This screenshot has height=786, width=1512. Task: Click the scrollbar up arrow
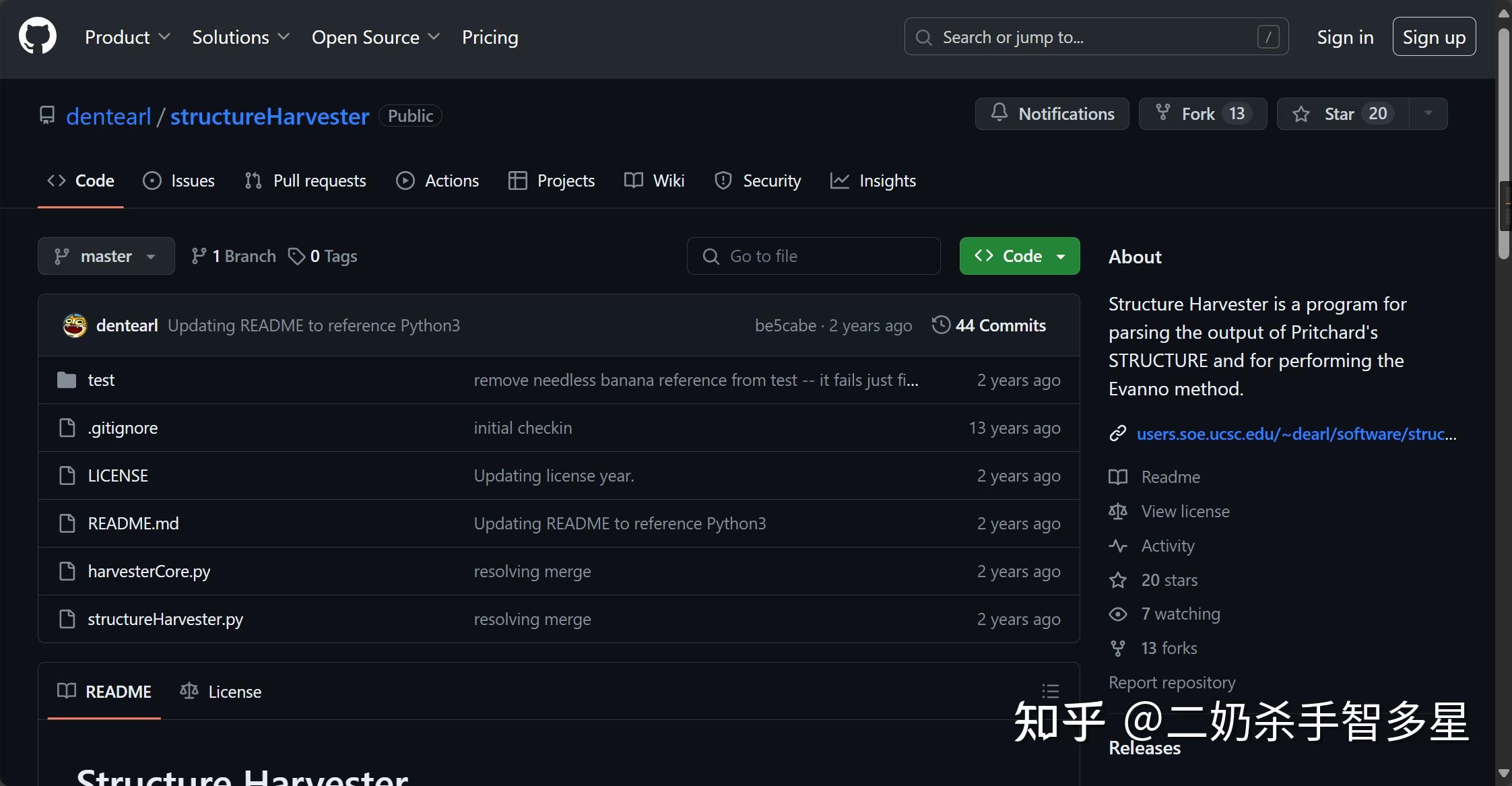click(1504, 12)
